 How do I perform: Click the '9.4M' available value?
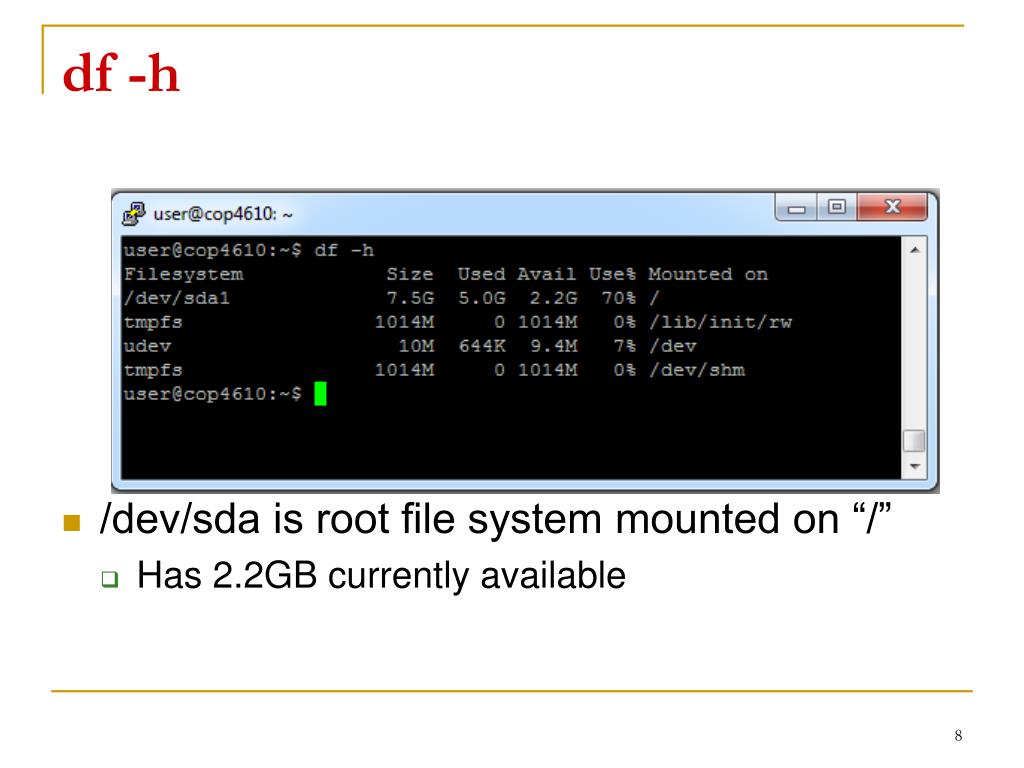[x=553, y=346]
